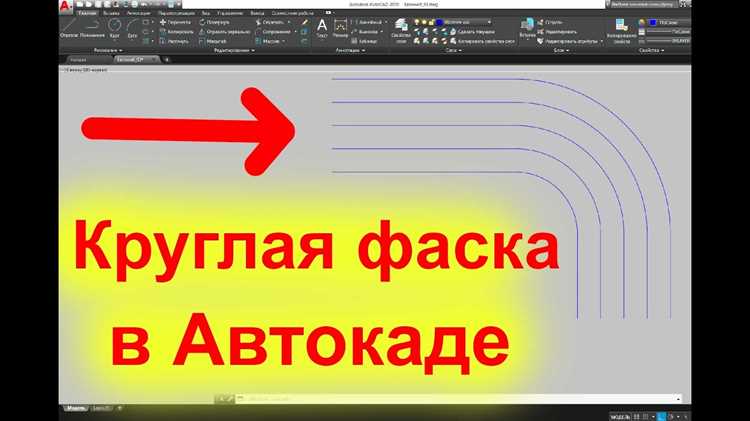The width and height of the screenshot is (750, 421).
Task: Expand the Блок panel
Action: tap(561, 50)
